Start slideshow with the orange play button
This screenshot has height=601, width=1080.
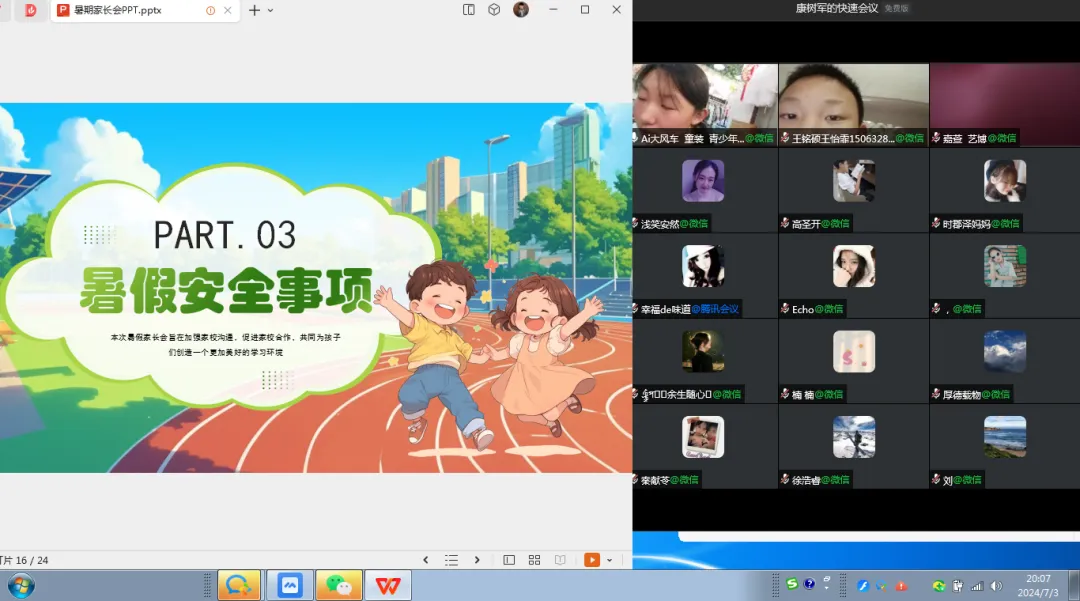592,560
